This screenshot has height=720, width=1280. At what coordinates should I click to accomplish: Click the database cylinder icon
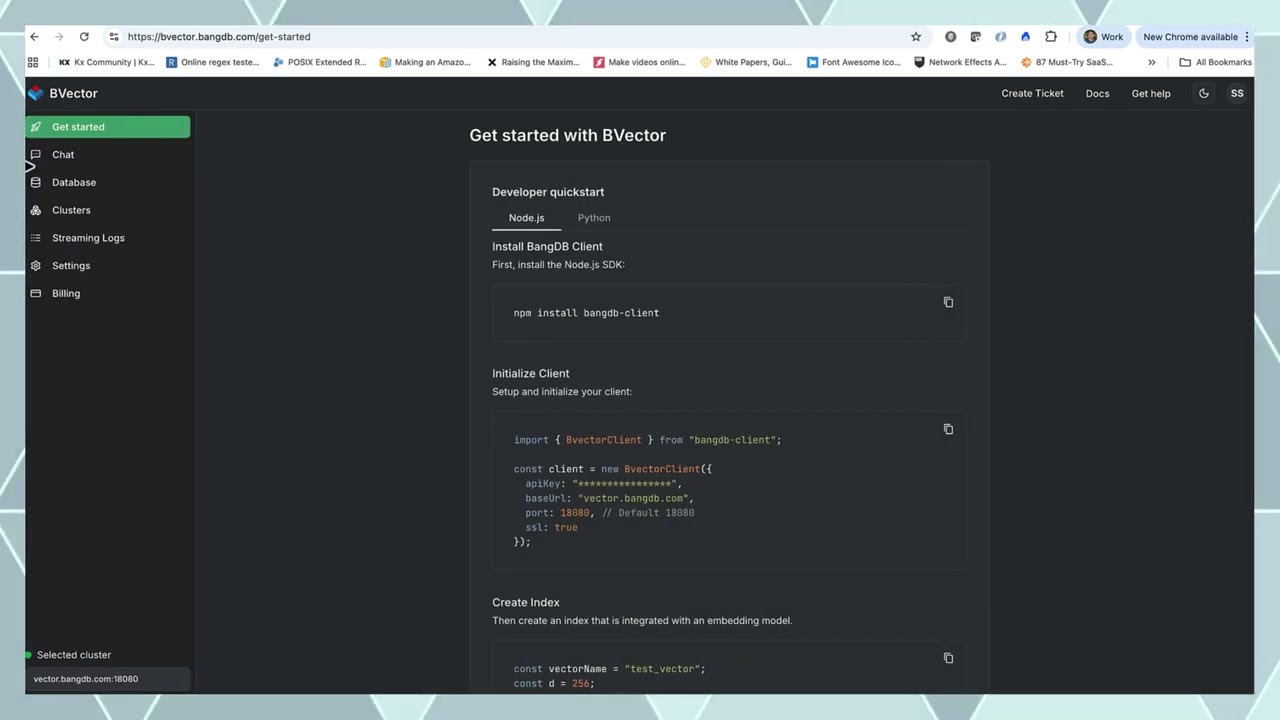tap(36, 183)
